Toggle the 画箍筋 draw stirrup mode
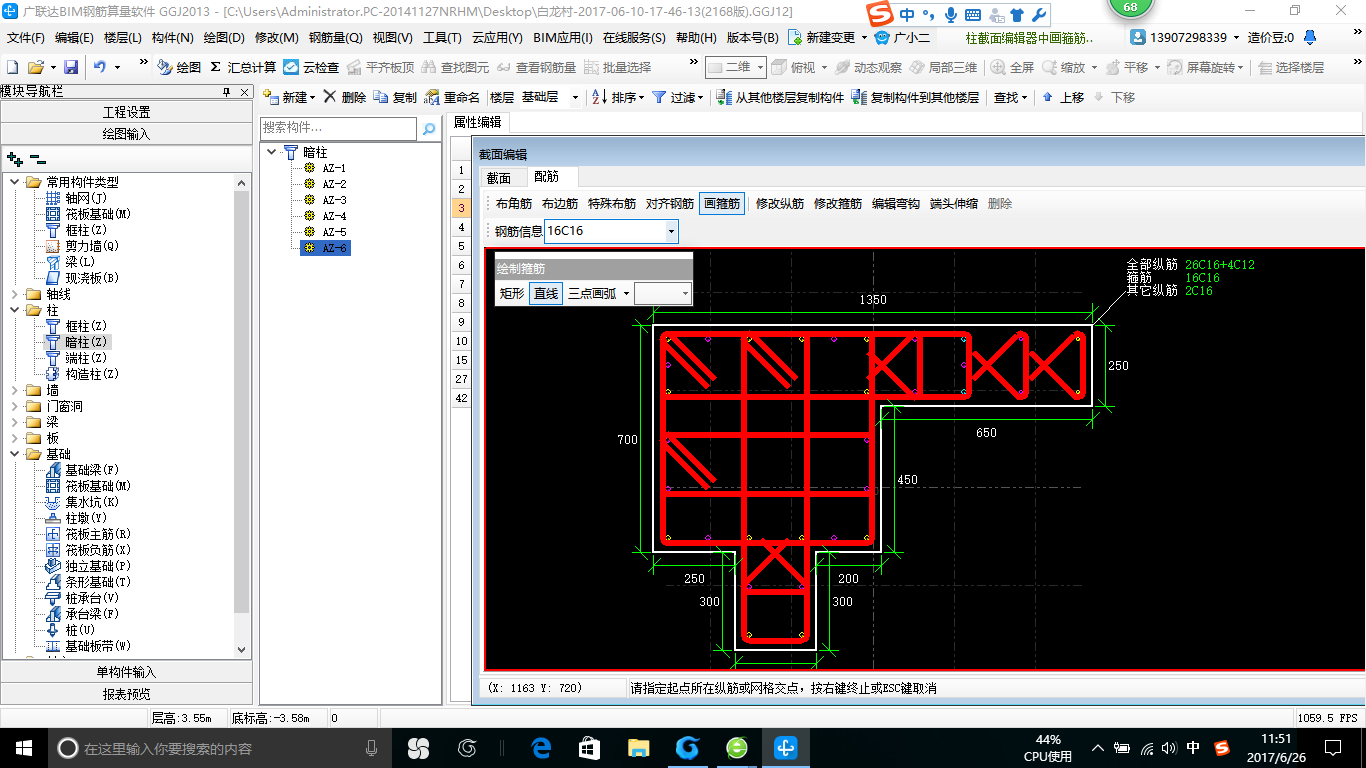 pyautogui.click(x=722, y=203)
